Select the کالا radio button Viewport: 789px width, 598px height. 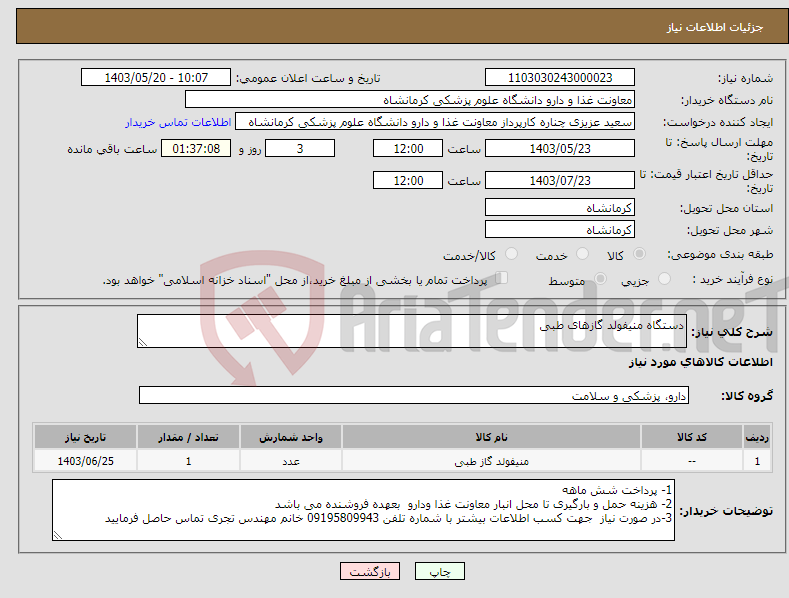639,254
